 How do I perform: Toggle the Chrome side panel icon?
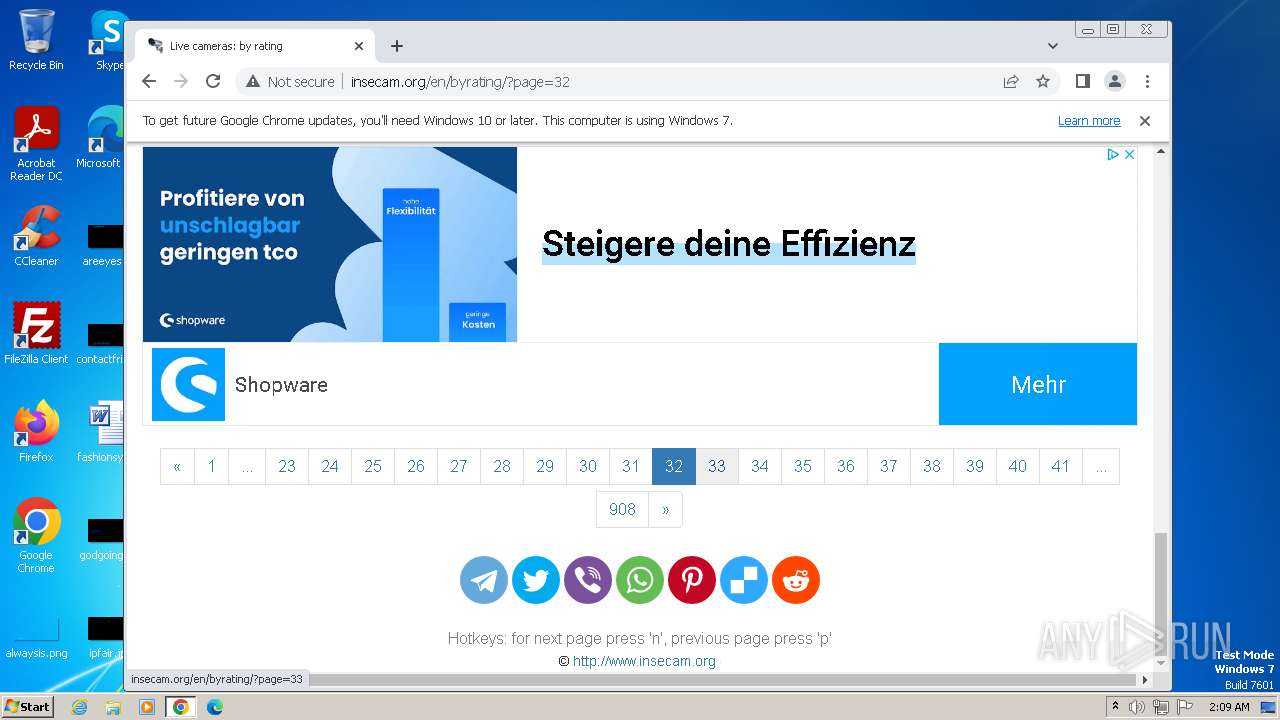(1082, 81)
